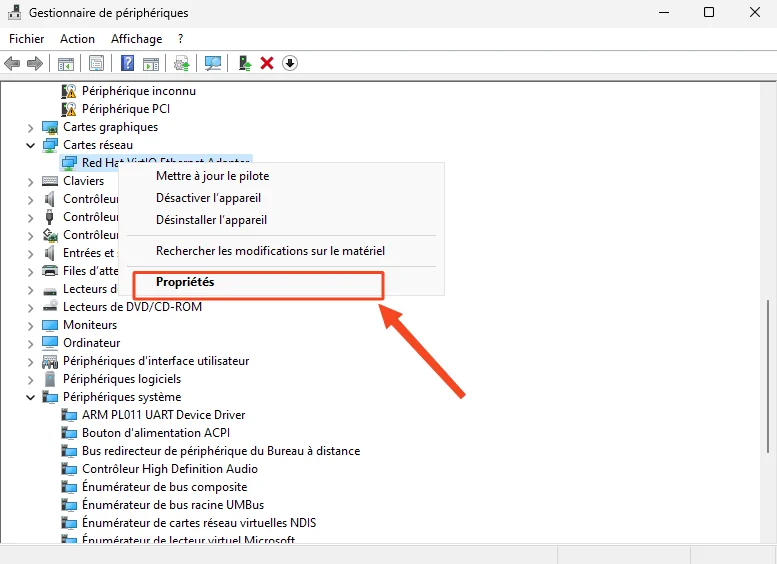
Task: Select Mettre à jour le pilote
Action: (212, 176)
